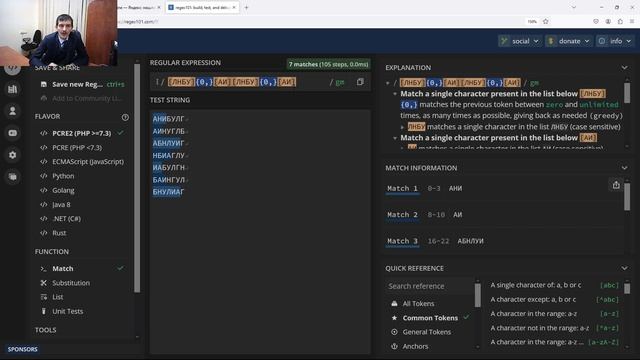This screenshot has height=360, width=640.
Task: Collapse the top regex explanation tree arrow
Action: pyautogui.click(x=388, y=83)
